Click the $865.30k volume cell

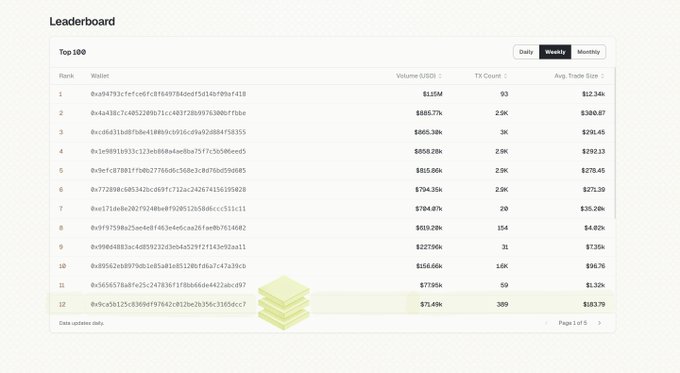click(428, 132)
